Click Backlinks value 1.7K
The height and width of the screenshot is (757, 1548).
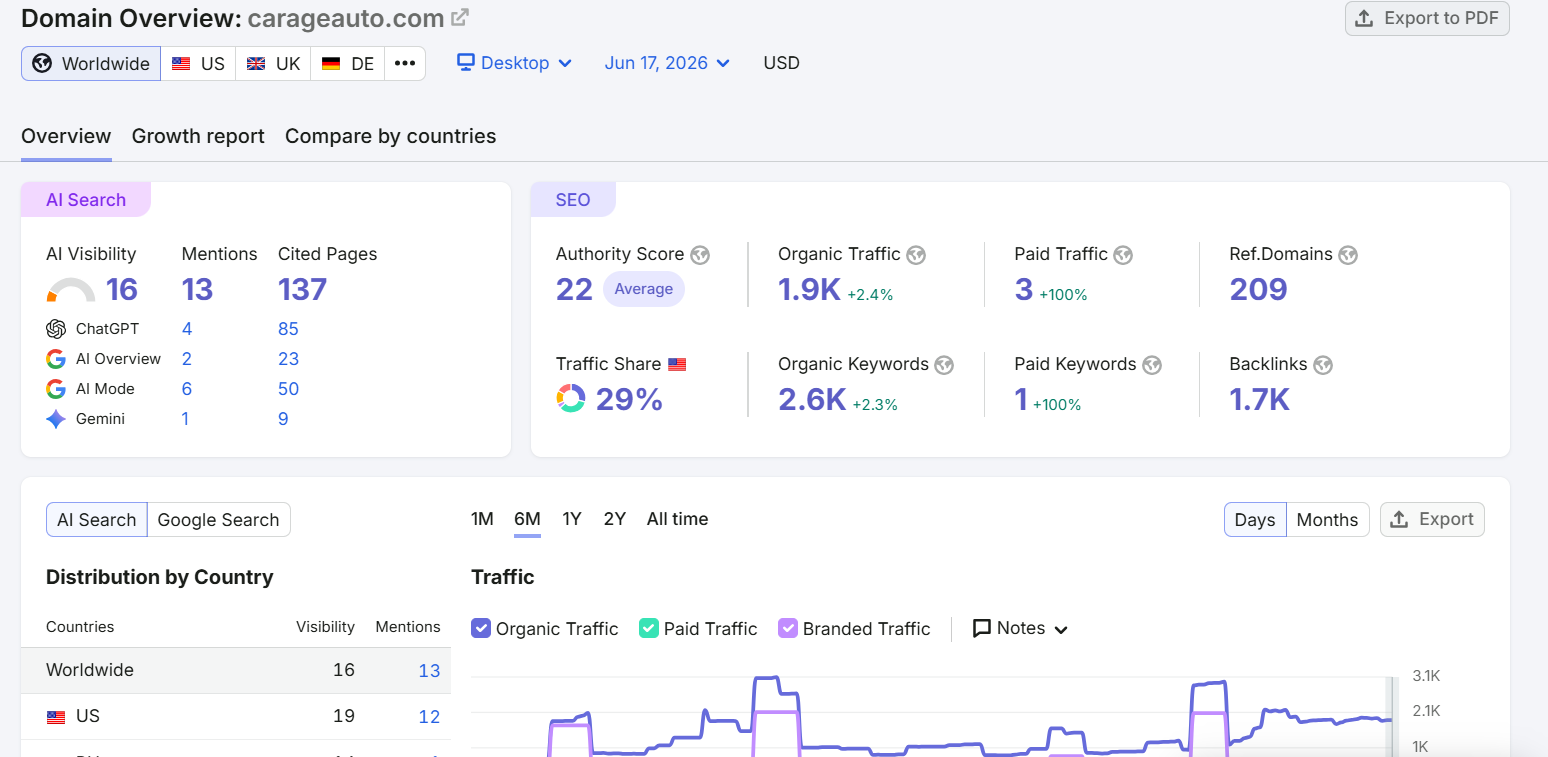coord(1259,400)
